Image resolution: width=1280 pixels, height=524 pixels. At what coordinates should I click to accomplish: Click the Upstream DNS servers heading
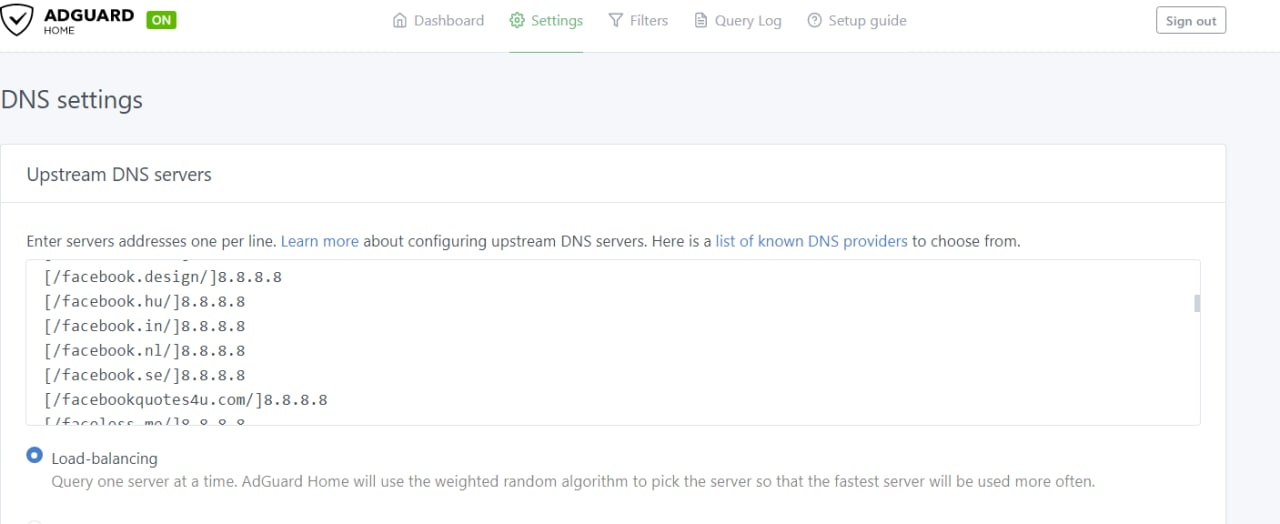[119, 174]
